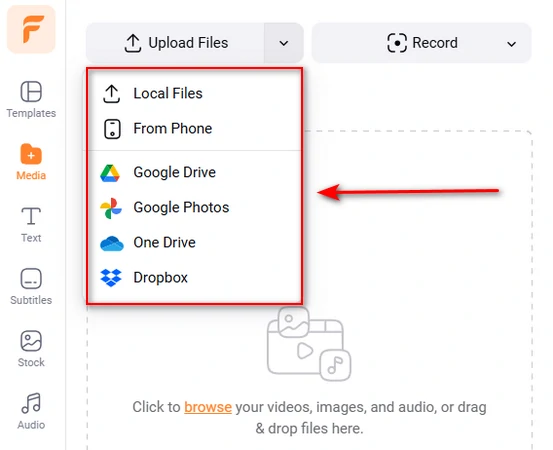Screen dimensions: 553x450
Task: Open the Stock media panel
Action: (31, 349)
